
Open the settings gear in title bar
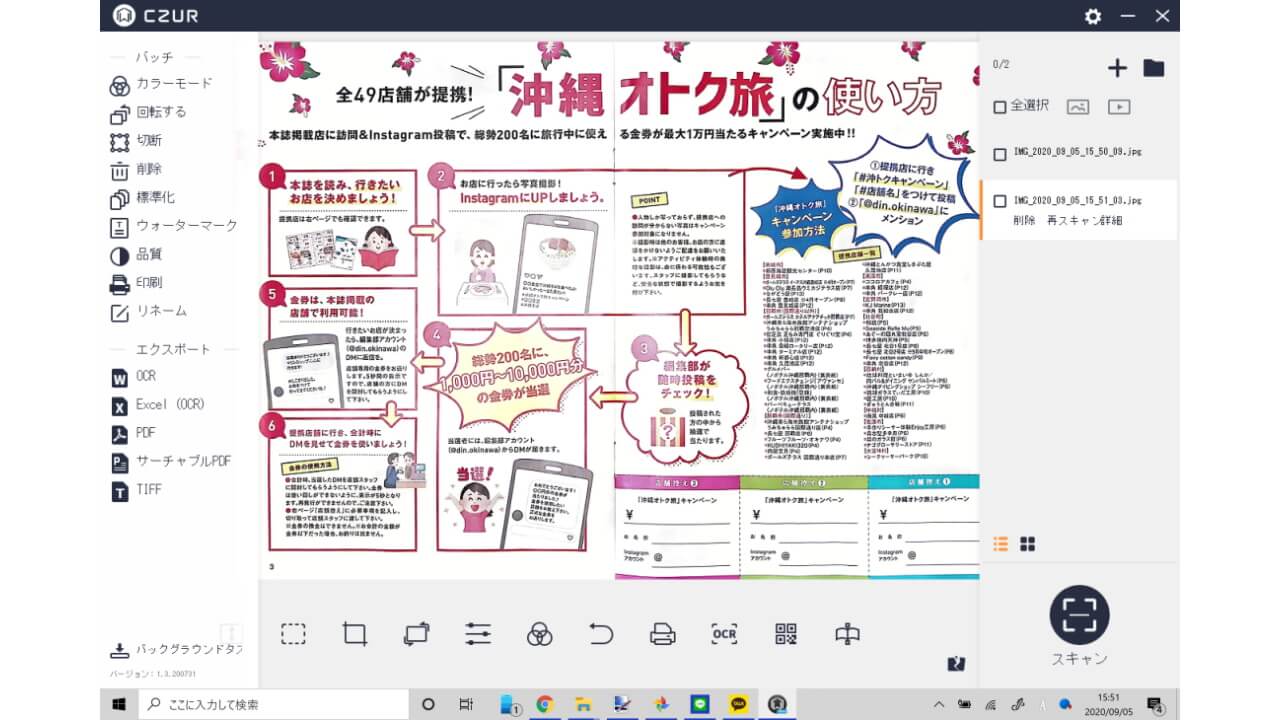coord(1093,16)
